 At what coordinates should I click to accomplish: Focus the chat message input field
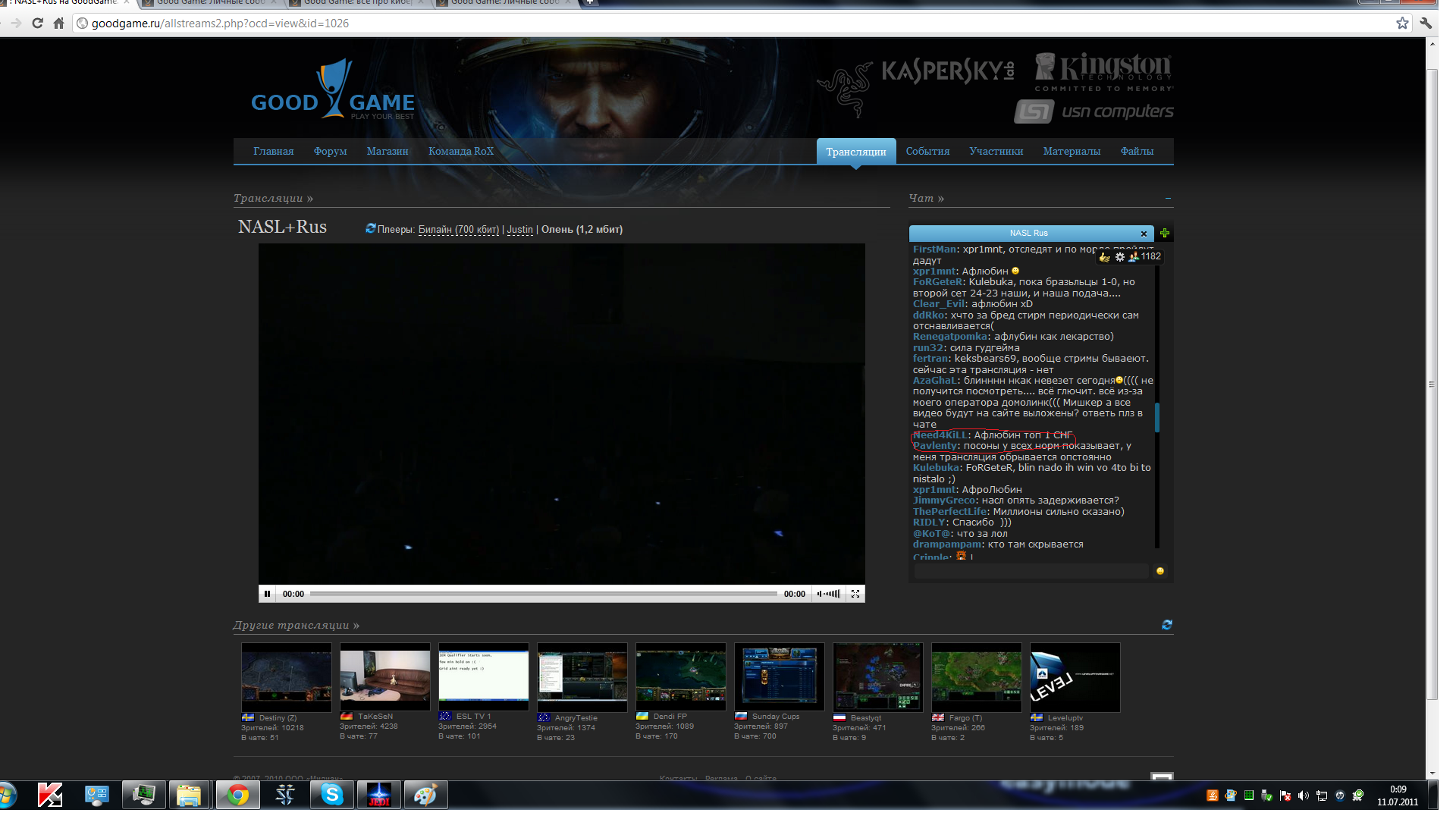1031,571
